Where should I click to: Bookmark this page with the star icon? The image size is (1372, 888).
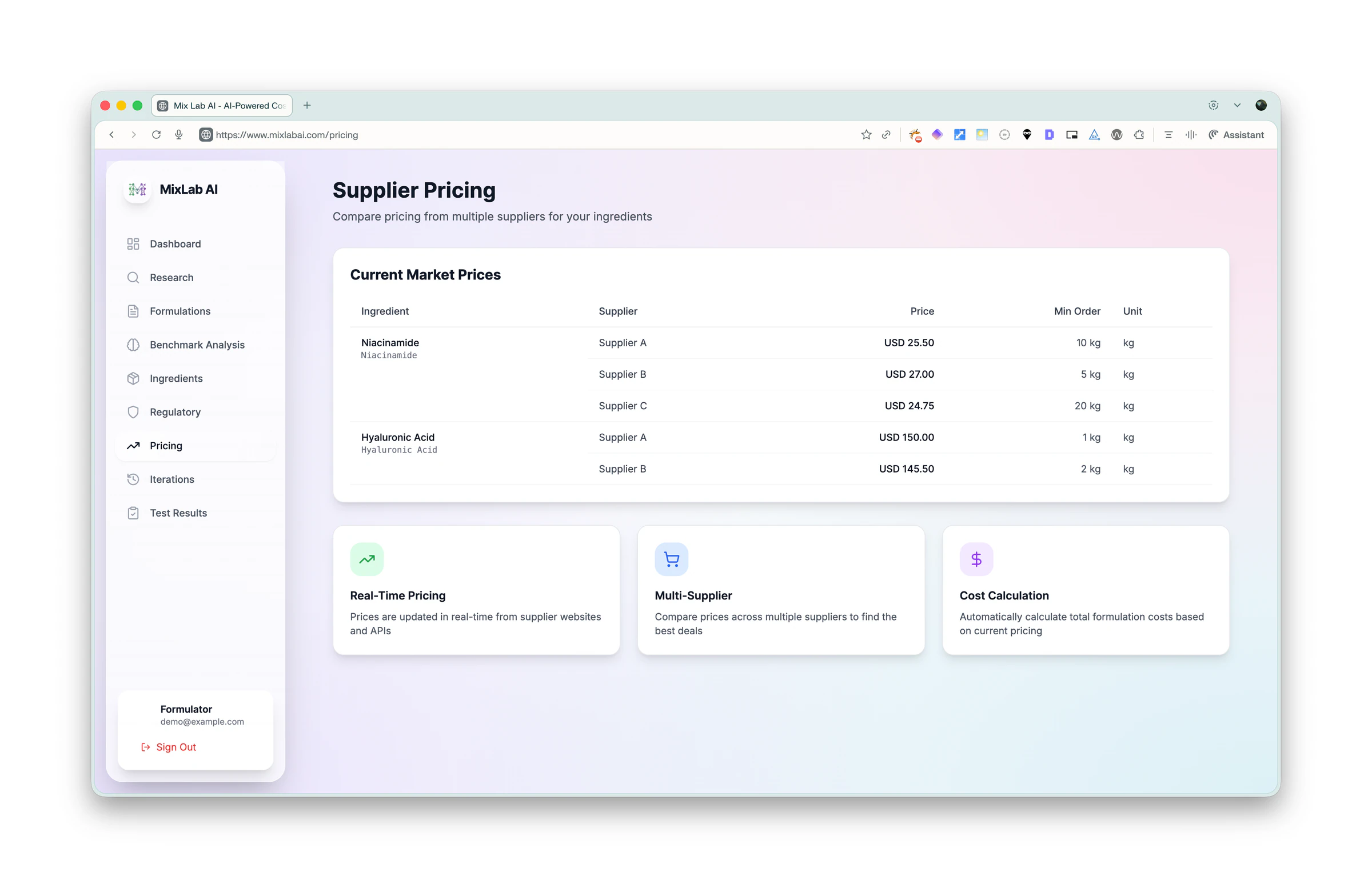click(866, 135)
